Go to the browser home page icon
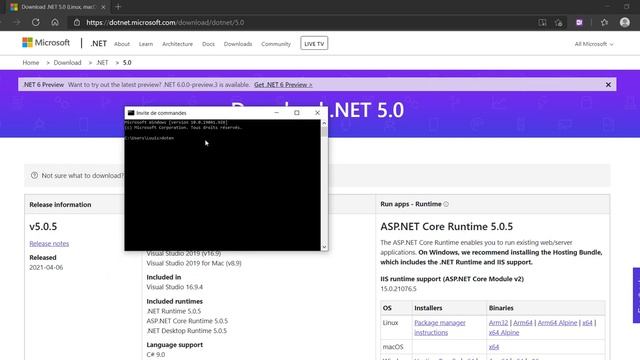This screenshot has height=360, width=640. coord(55,22)
